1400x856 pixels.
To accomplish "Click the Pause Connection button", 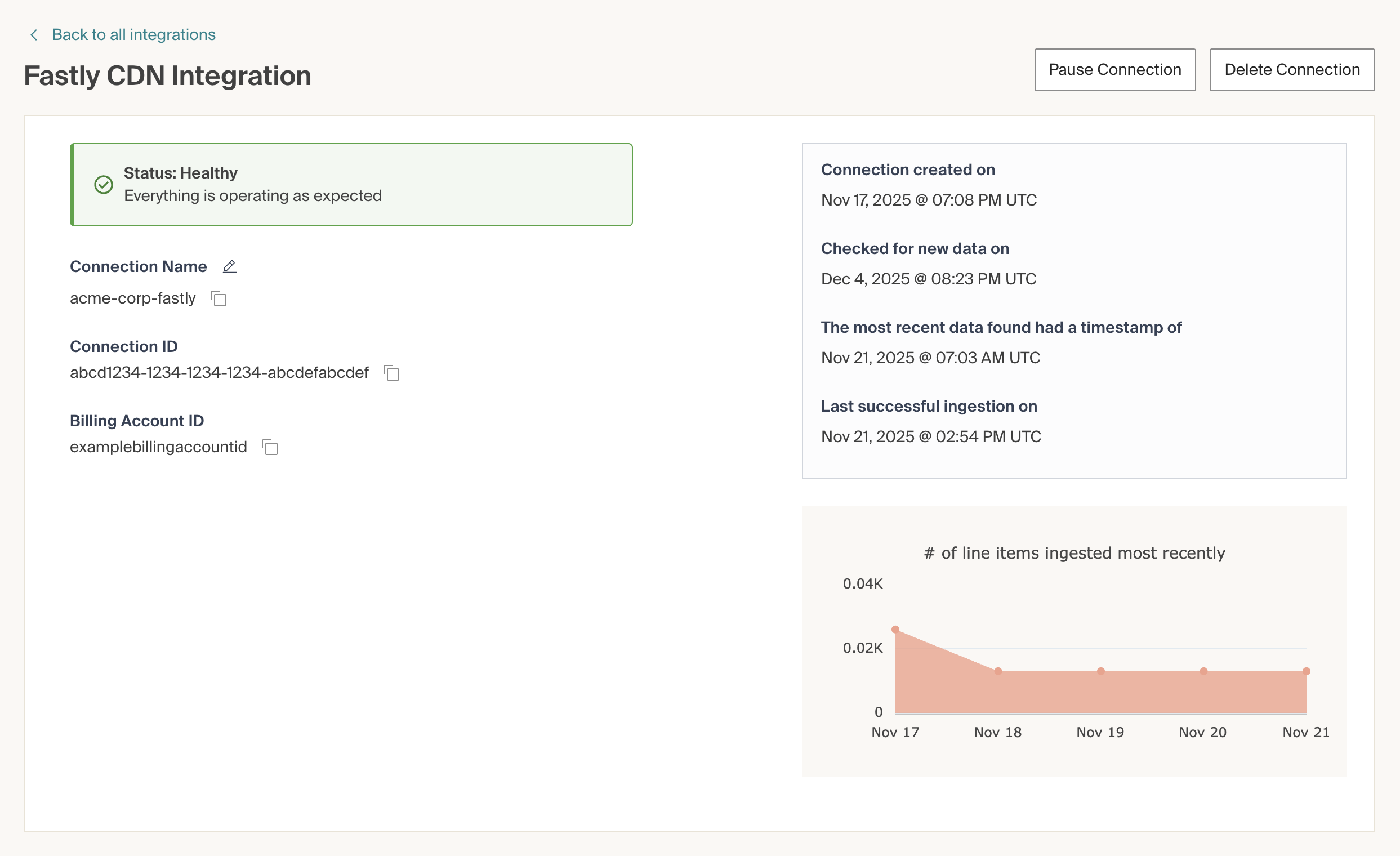I will click(1115, 69).
